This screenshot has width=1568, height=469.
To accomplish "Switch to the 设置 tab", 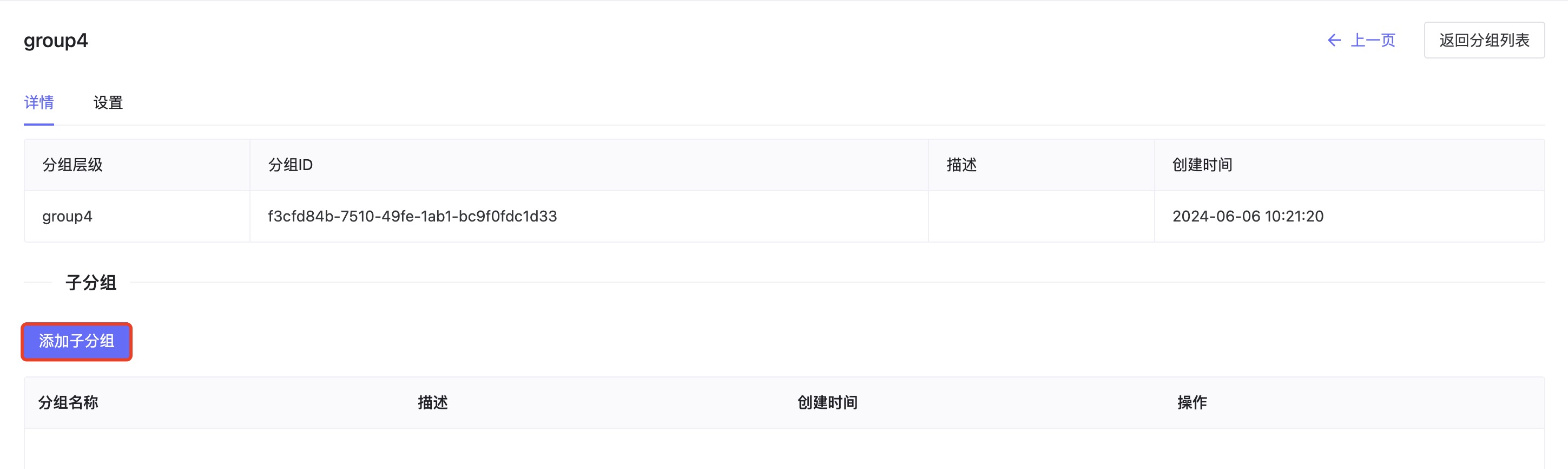I will coord(108,102).
